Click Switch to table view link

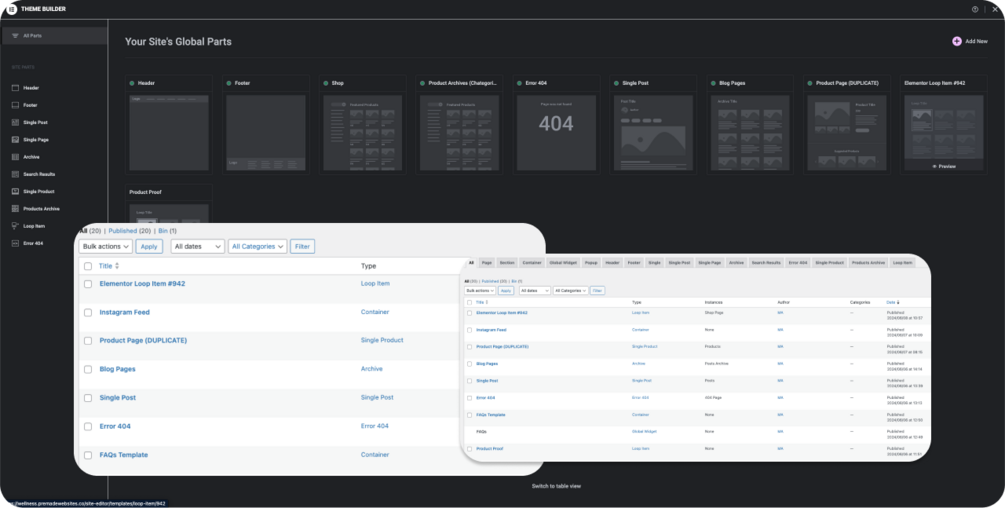[x=556, y=486]
